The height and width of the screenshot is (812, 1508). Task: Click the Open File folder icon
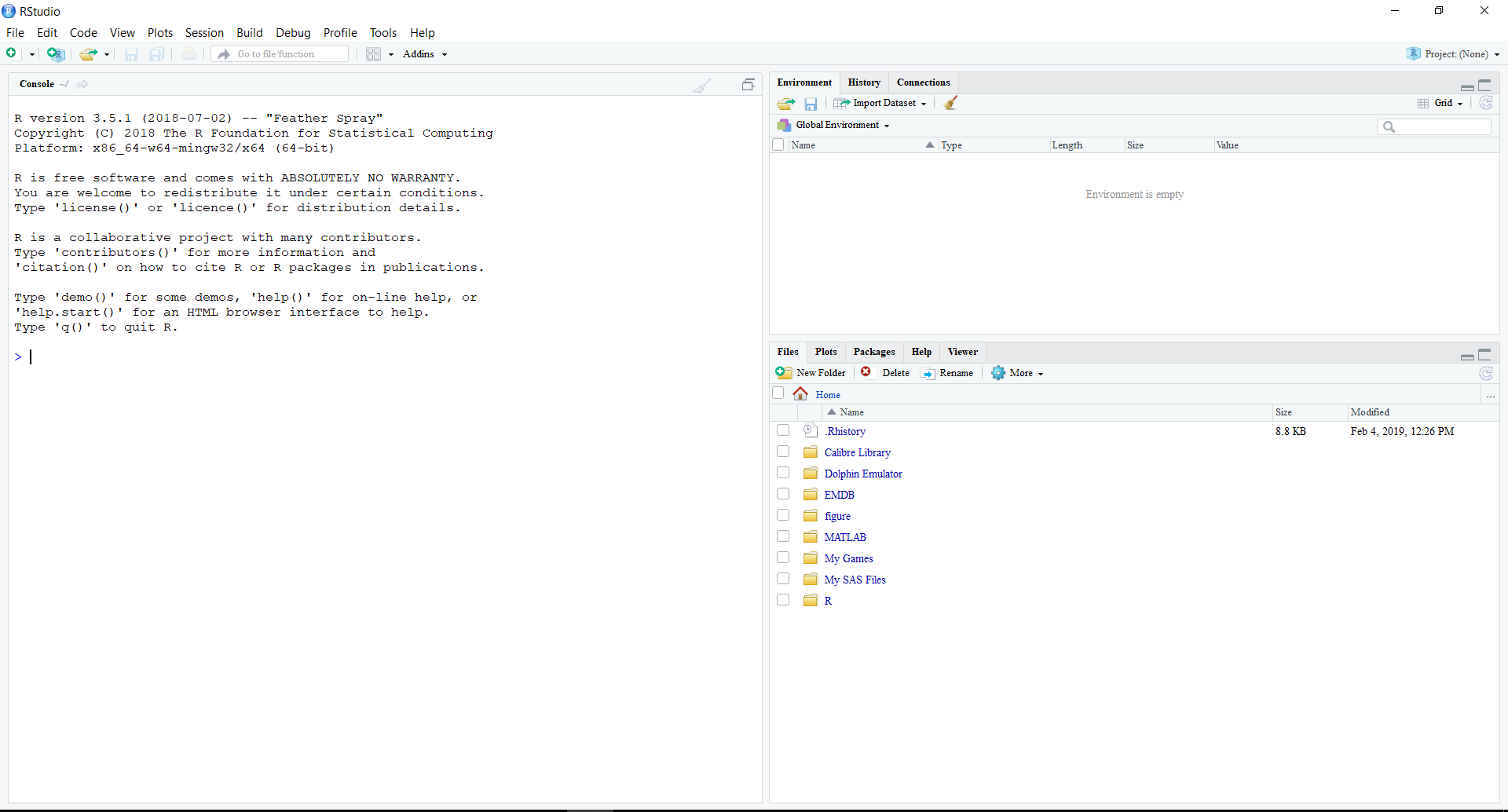click(x=88, y=54)
